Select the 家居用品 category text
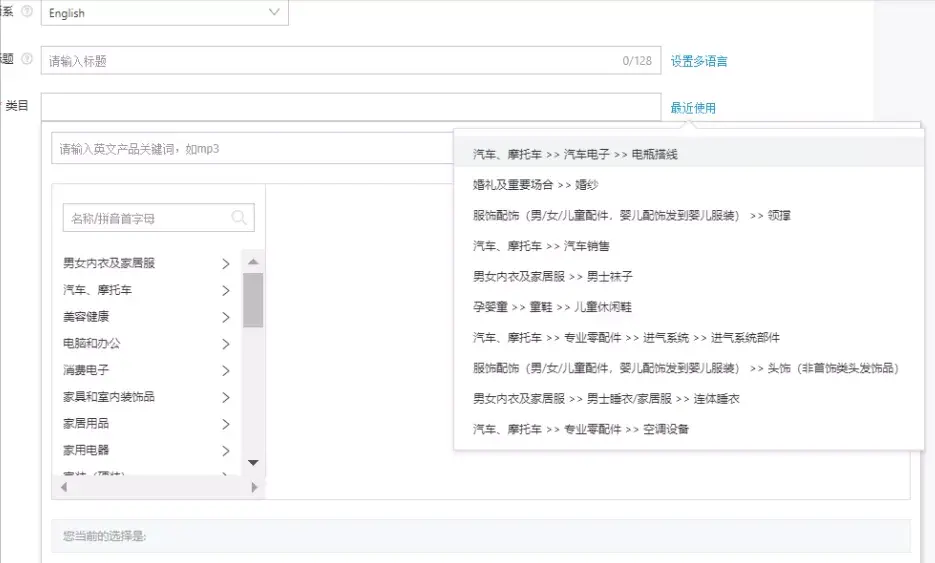 point(86,423)
